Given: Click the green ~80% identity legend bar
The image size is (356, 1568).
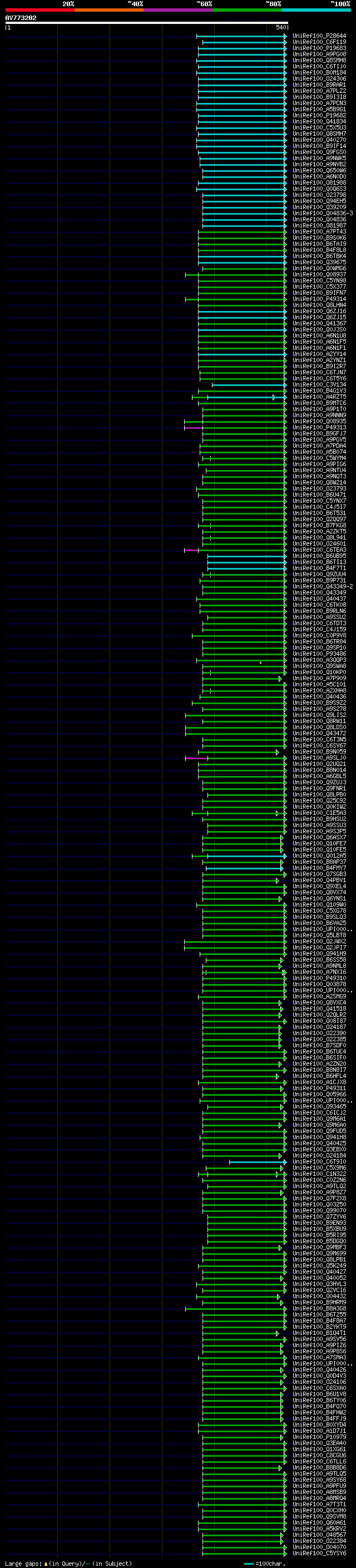Looking at the screenshot, I should tap(247, 10).
